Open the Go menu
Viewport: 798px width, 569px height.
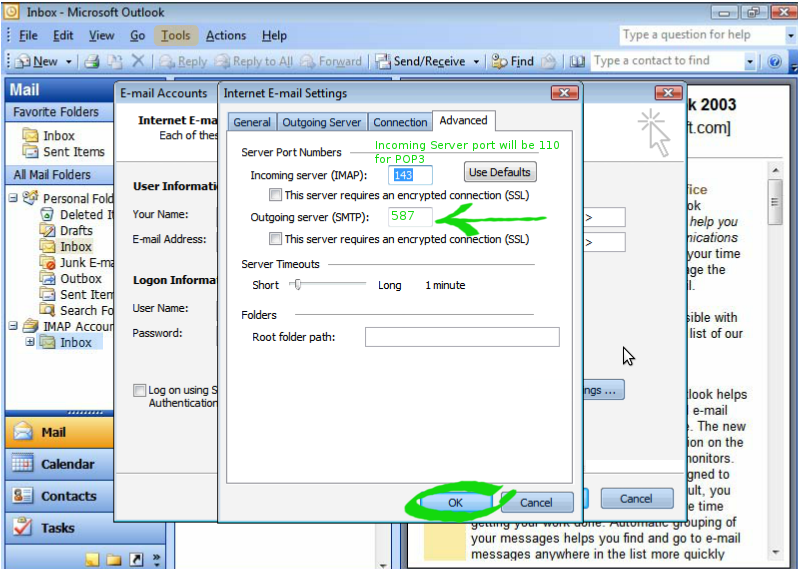pos(137,36)
